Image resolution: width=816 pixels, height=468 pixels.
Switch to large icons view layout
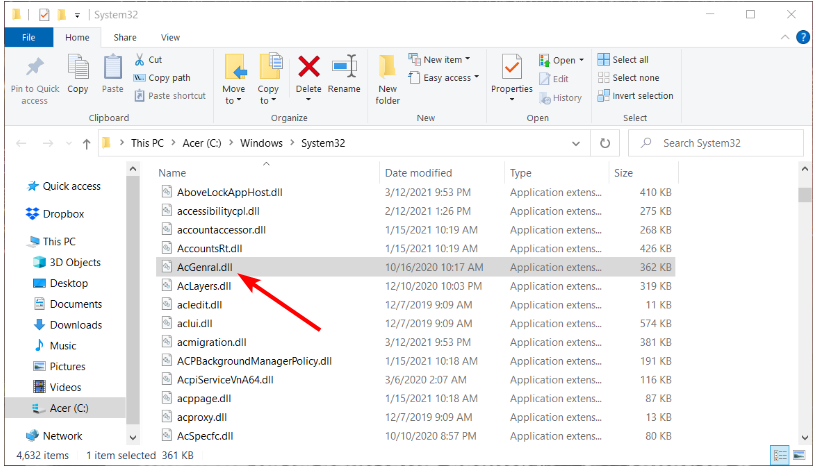799,456
